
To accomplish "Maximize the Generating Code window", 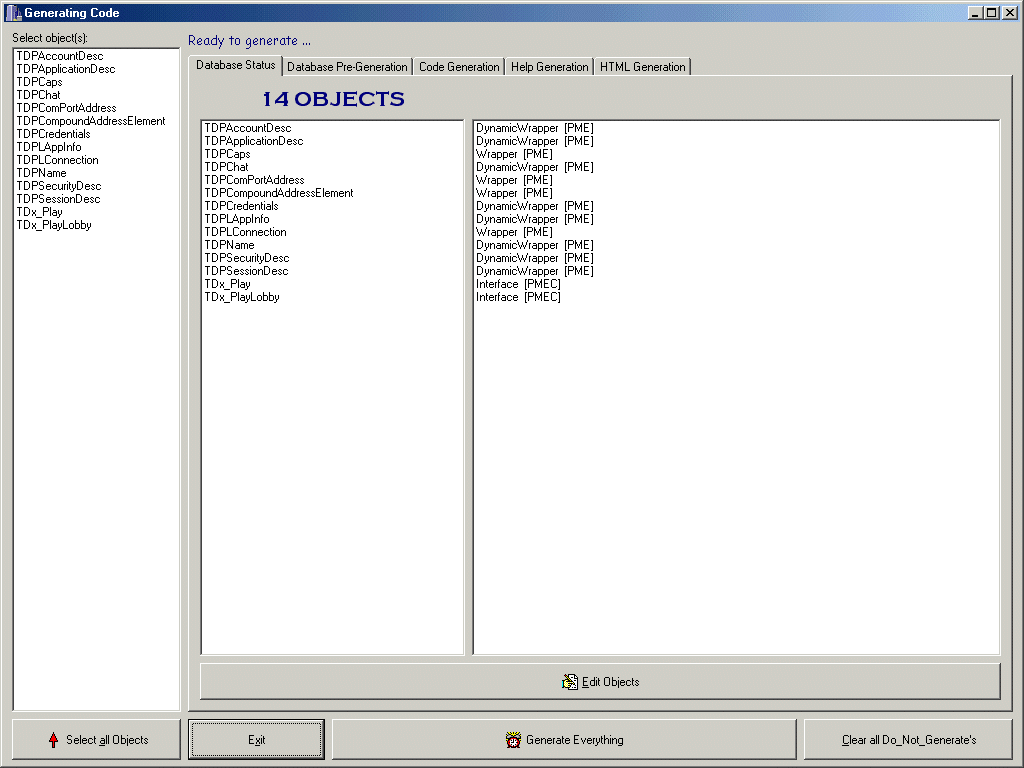I will point(991,13).
